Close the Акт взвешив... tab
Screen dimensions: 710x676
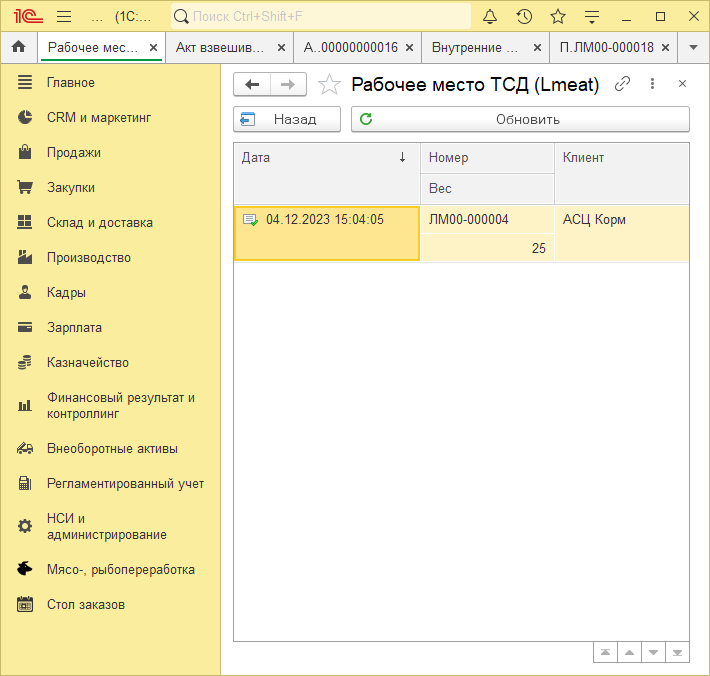(281, 47)
